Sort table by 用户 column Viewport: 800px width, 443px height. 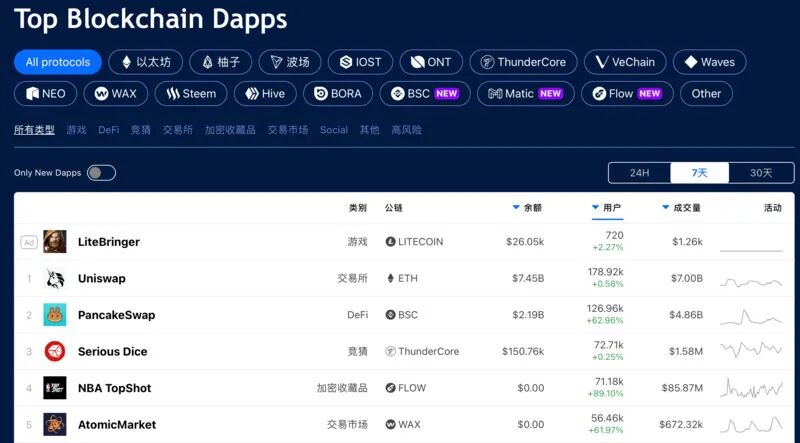click(607, 208)
